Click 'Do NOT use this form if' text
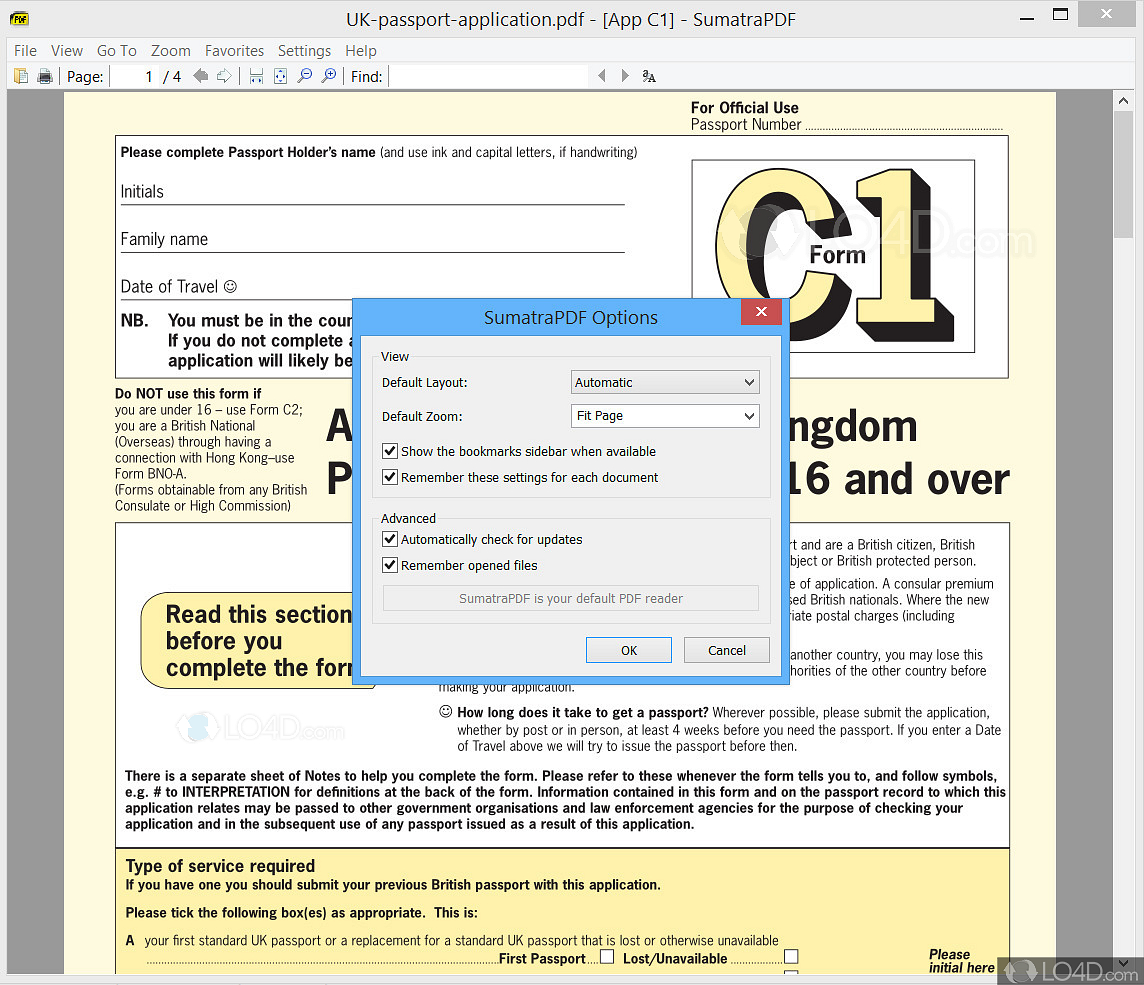The width and height of the screenshot is (1144, 985). click(x=188, y=393)
